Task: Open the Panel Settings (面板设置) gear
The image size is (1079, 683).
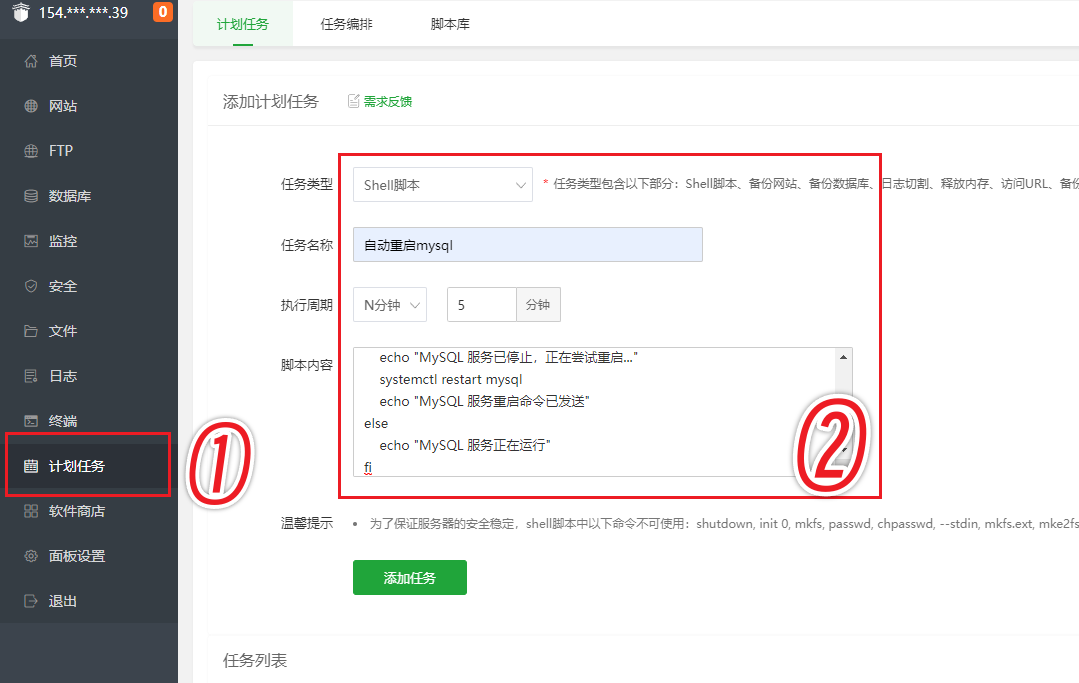Action: [x=31, y=556]
